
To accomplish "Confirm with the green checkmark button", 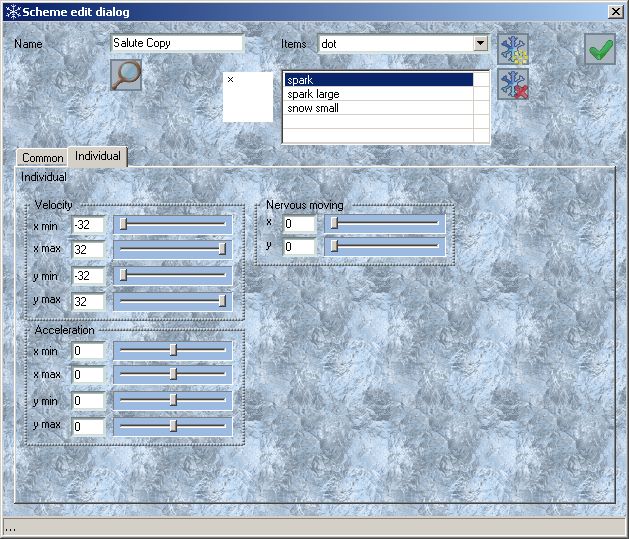I will pos(600,49).
